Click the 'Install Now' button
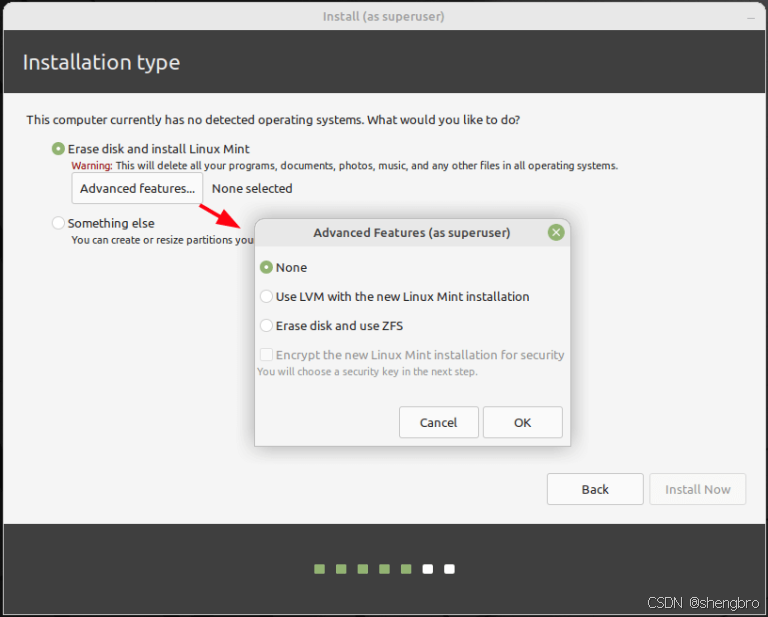 coord(698,489)
